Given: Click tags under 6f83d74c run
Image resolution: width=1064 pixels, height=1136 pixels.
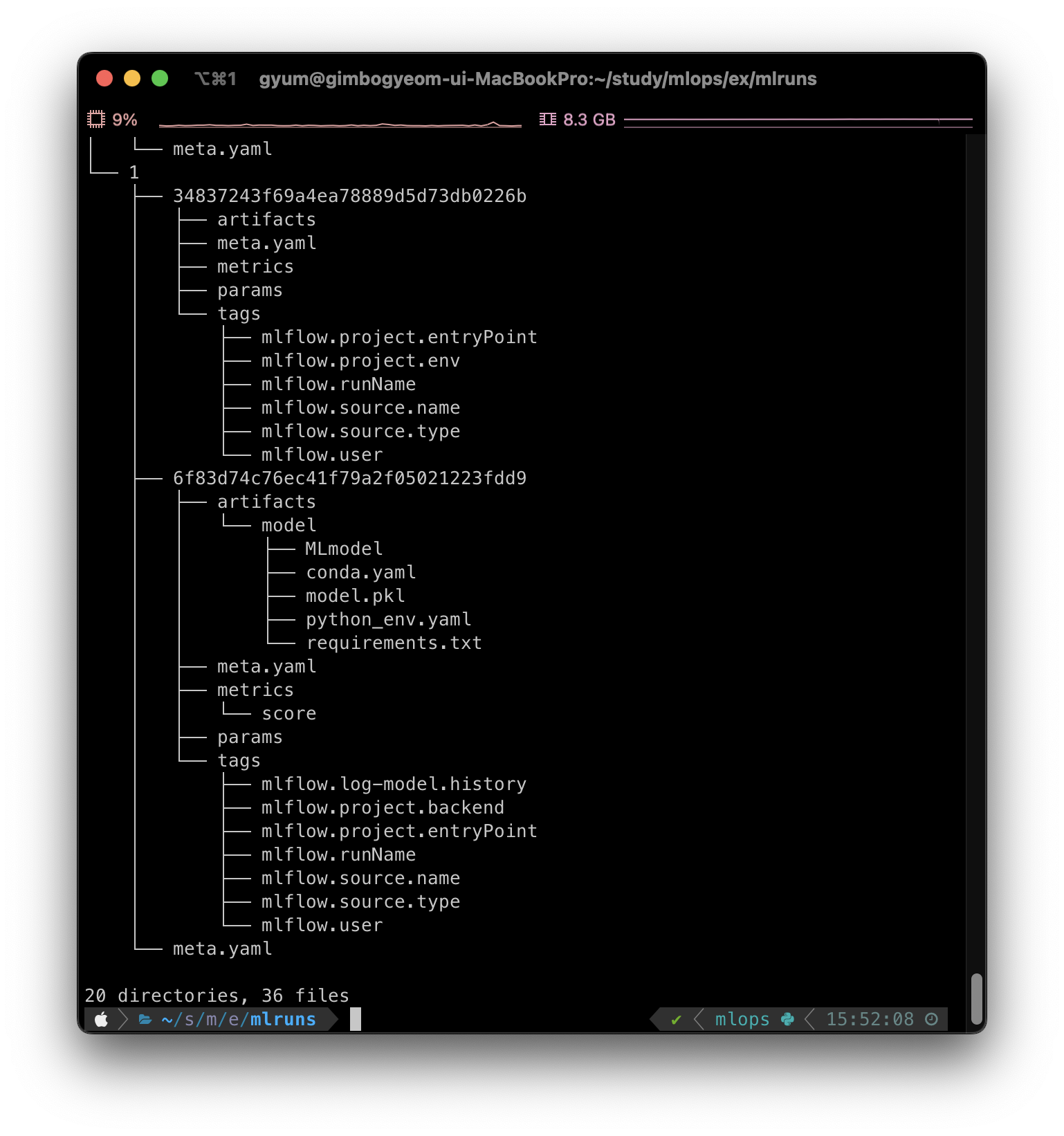Looking at the screenshot, I should (x=239, y=760).
